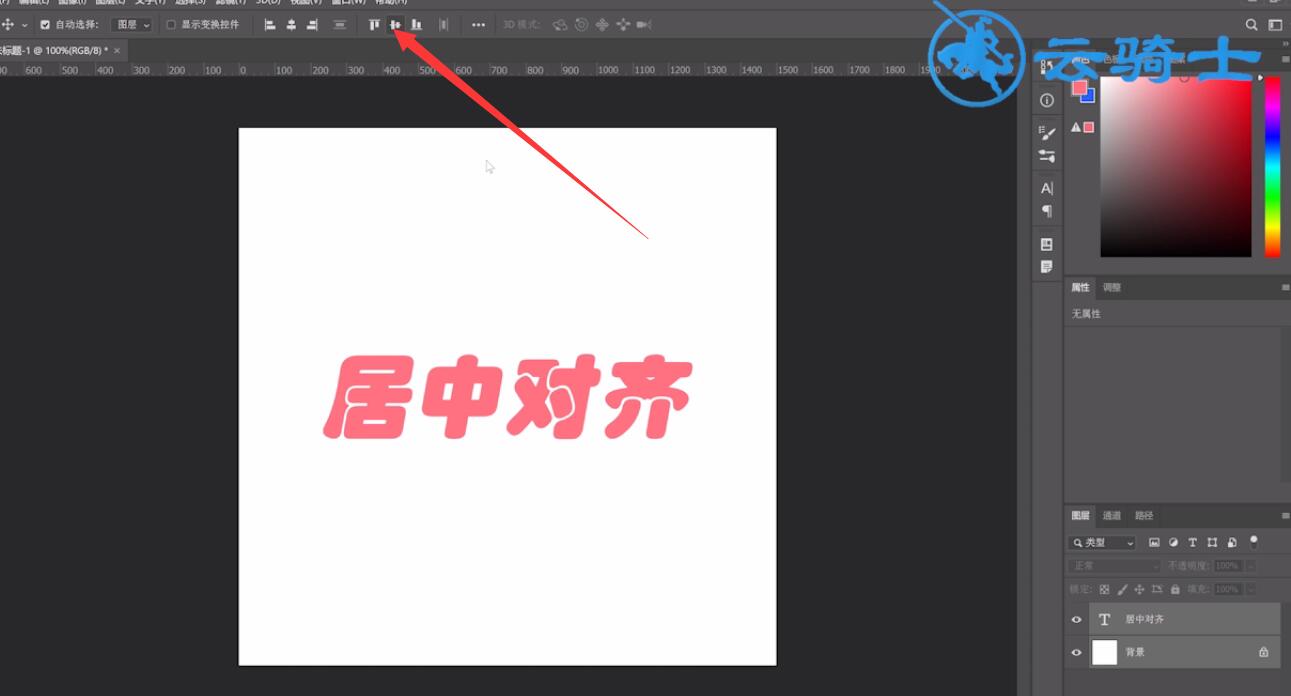Click the 3D roll camera icon
The width and height of the screenshot is (1291, 696).
point(581,24)
